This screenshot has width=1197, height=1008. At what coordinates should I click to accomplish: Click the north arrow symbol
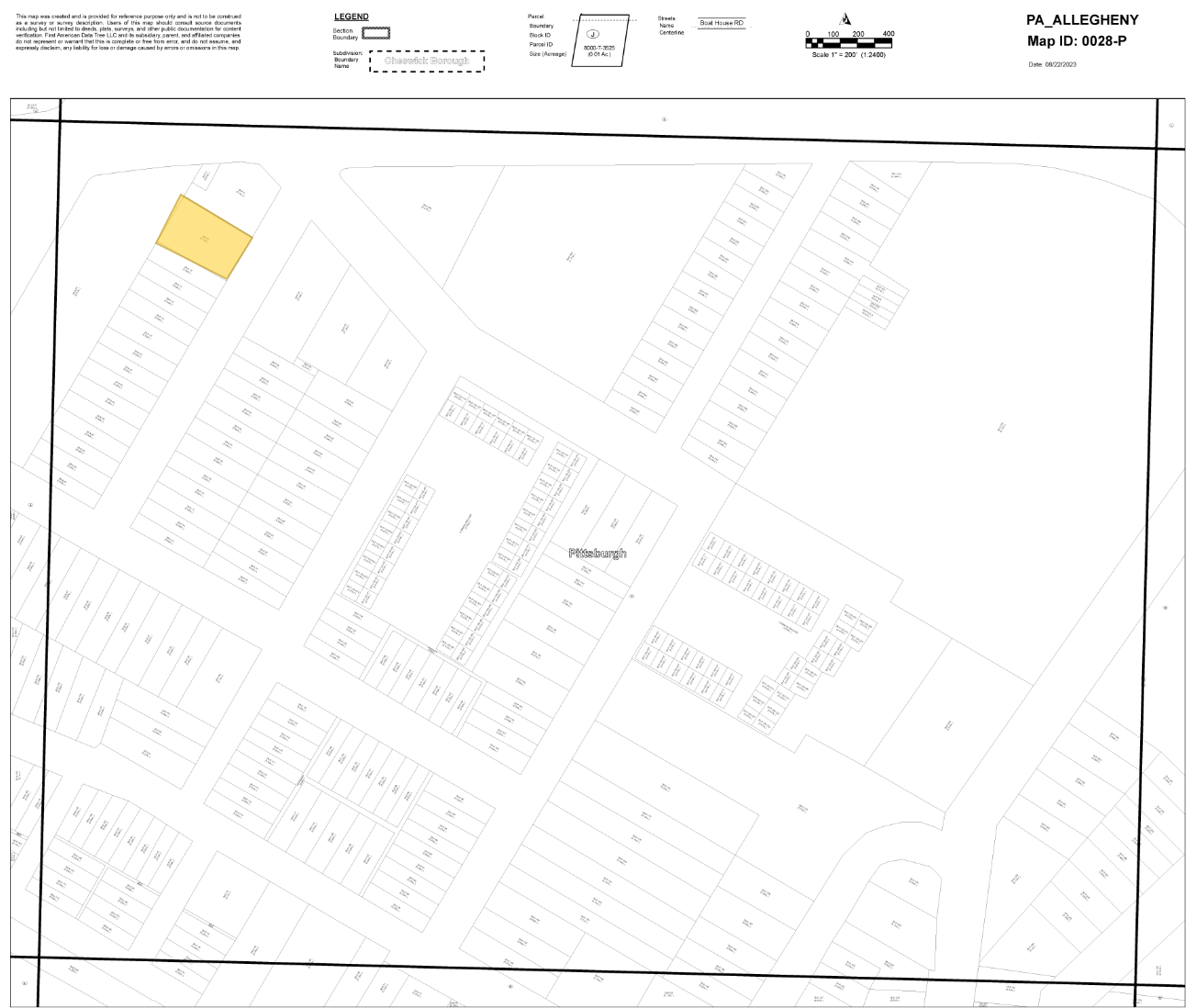[845, 19]
